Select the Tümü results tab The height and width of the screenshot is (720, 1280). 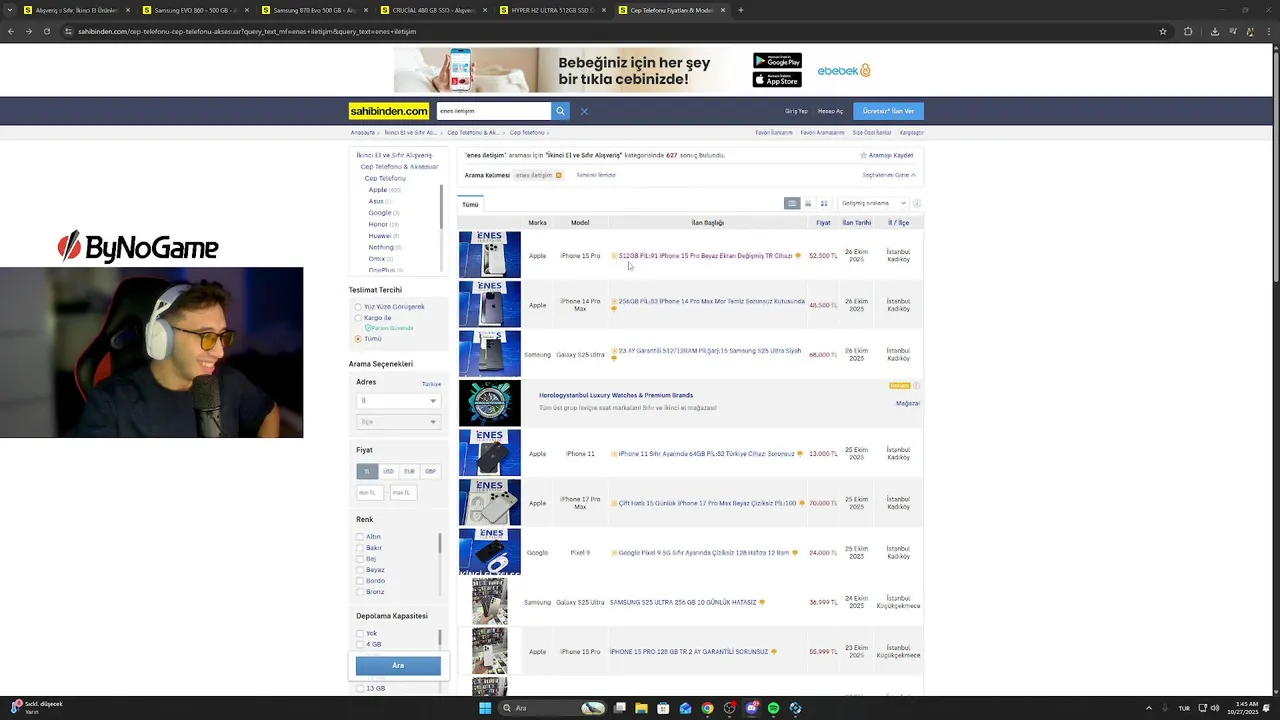[470, 204]
